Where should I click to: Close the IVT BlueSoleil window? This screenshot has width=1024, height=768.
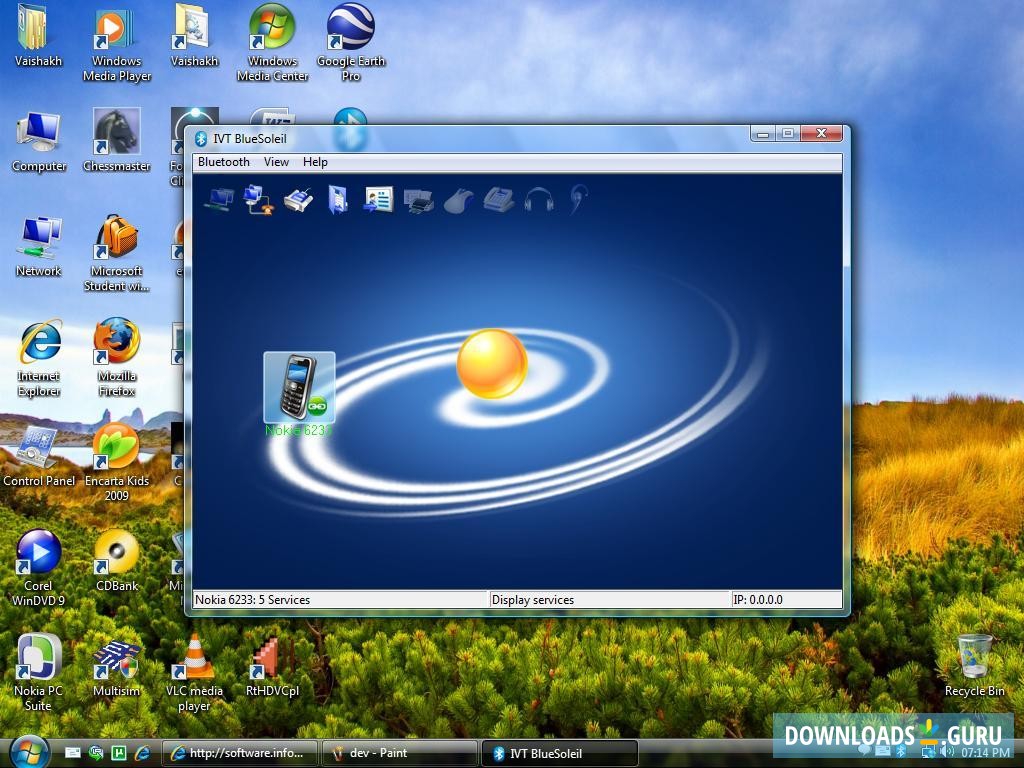tap(822, 134)
